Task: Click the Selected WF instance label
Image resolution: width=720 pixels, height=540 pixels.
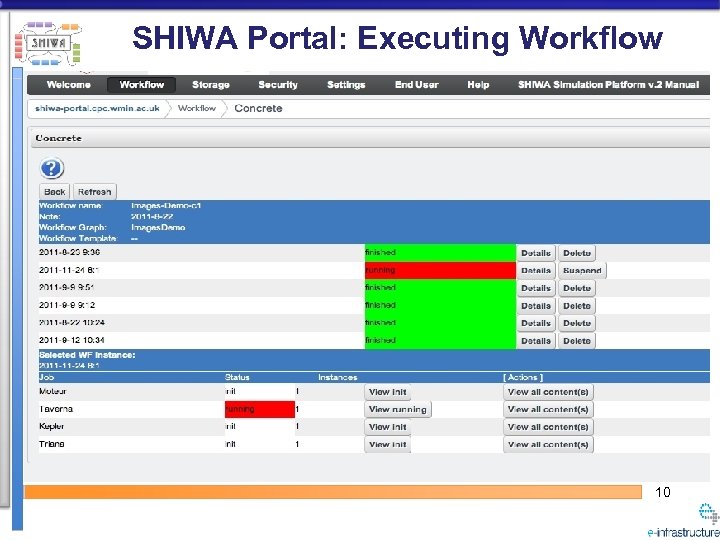Action: pos(87,355)
